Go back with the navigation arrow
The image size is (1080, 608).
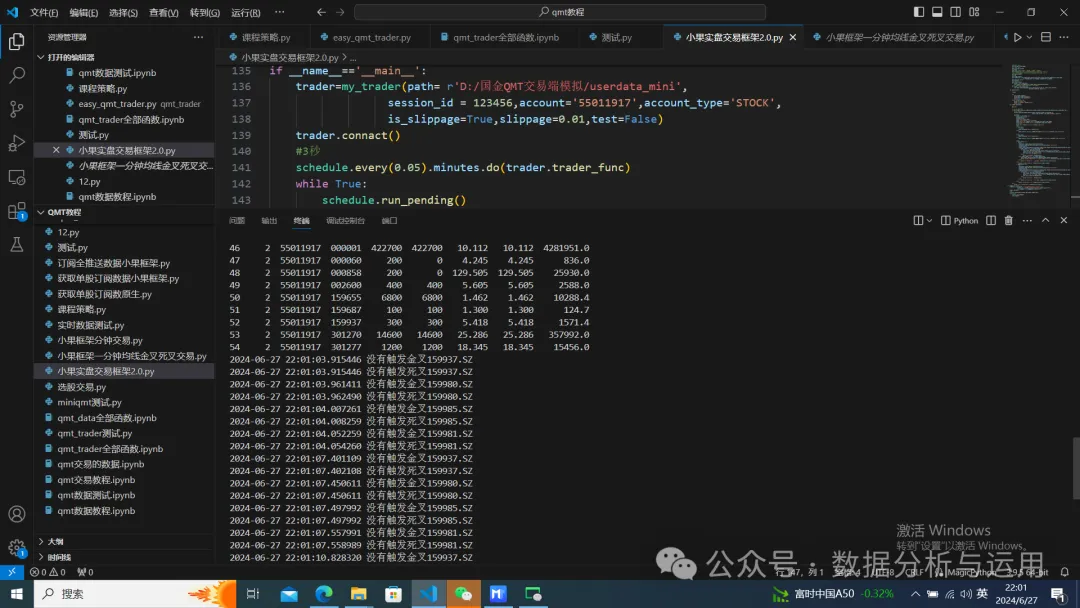[x=321, y=12]
